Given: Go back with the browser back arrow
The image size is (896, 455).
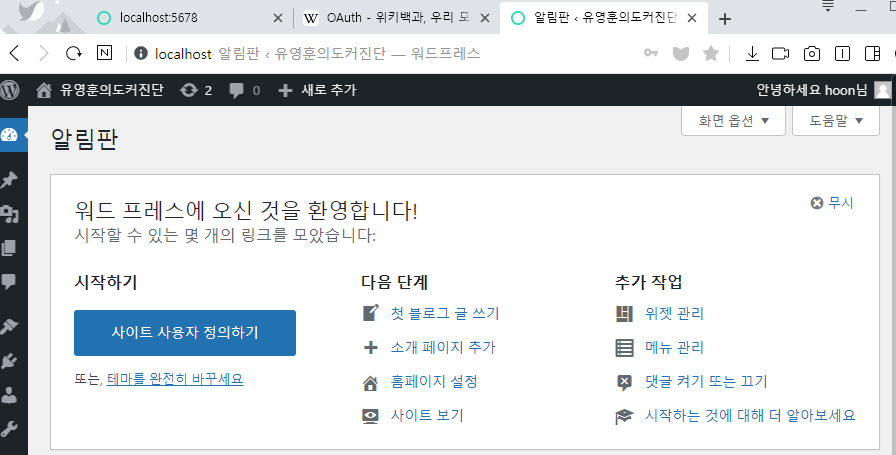Looking at the screenshot, I should (x=15, y=54).
